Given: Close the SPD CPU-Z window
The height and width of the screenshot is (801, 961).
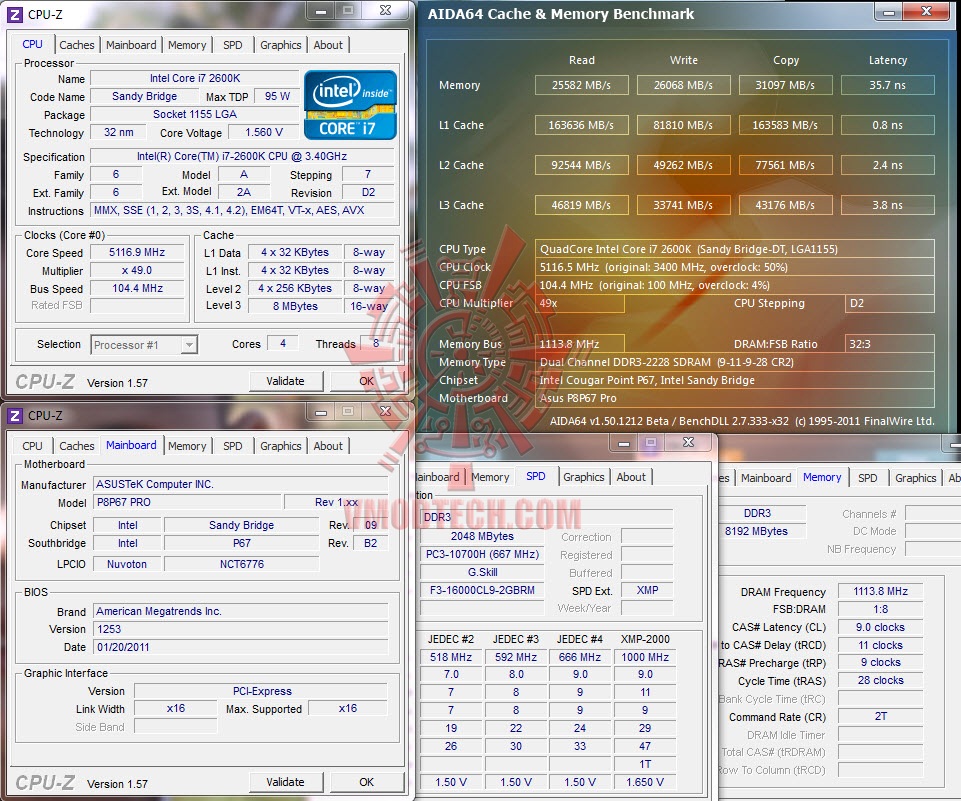Looking at the screenshot, I should click(x=688, y=442).
